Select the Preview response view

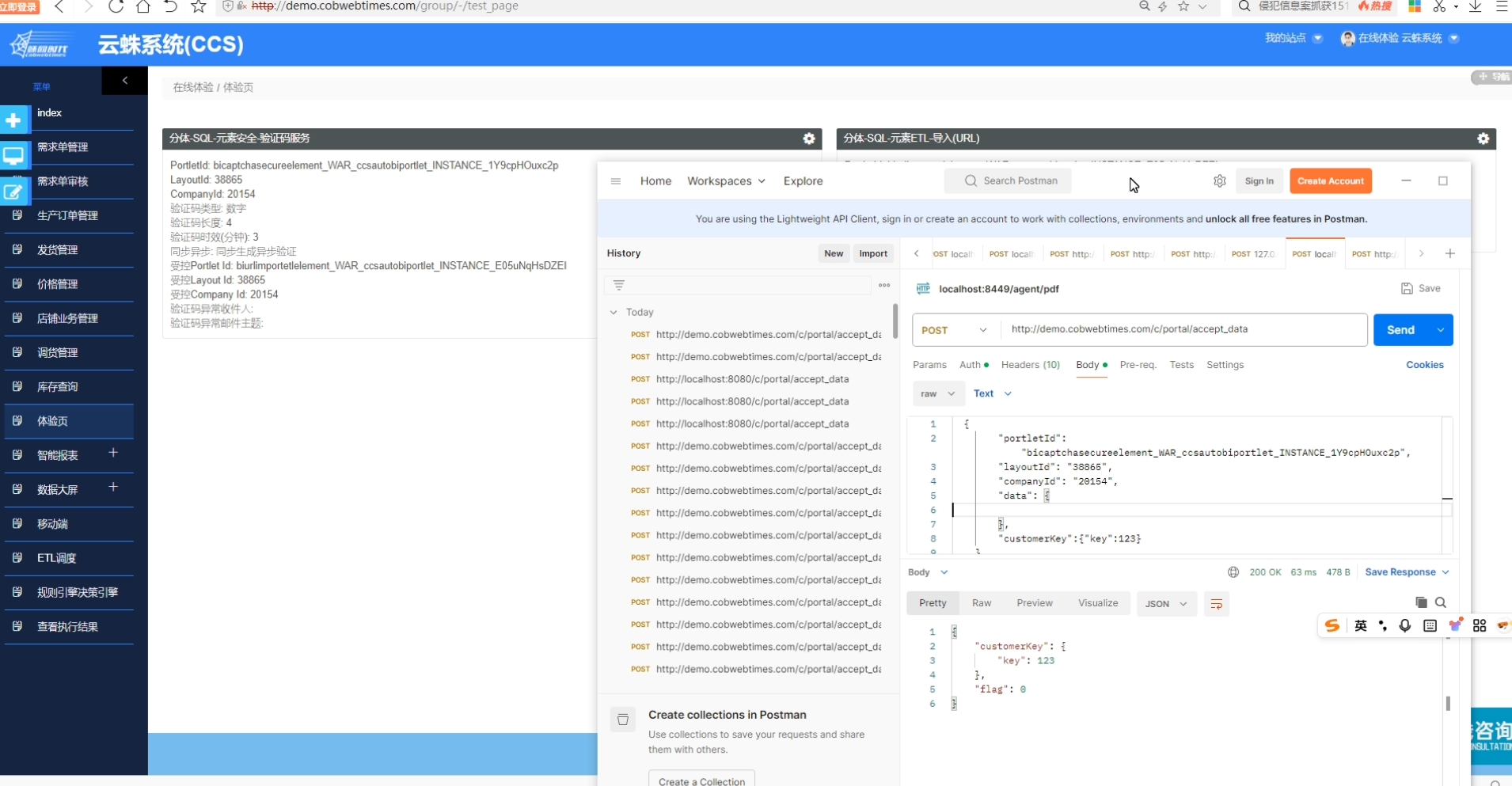click(x=1034, y=603)
